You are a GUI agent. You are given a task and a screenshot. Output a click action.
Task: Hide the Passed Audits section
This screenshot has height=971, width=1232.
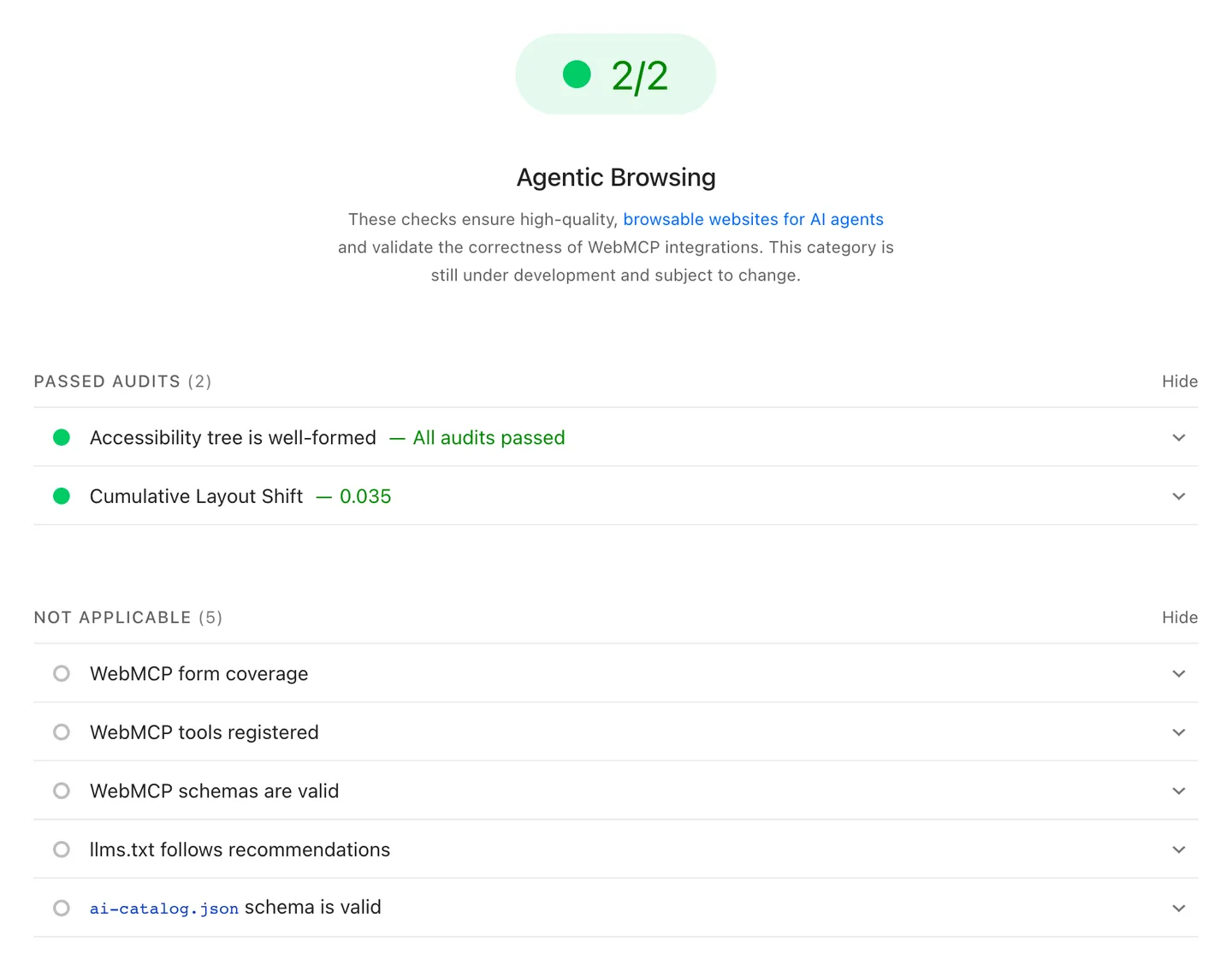1179,382
